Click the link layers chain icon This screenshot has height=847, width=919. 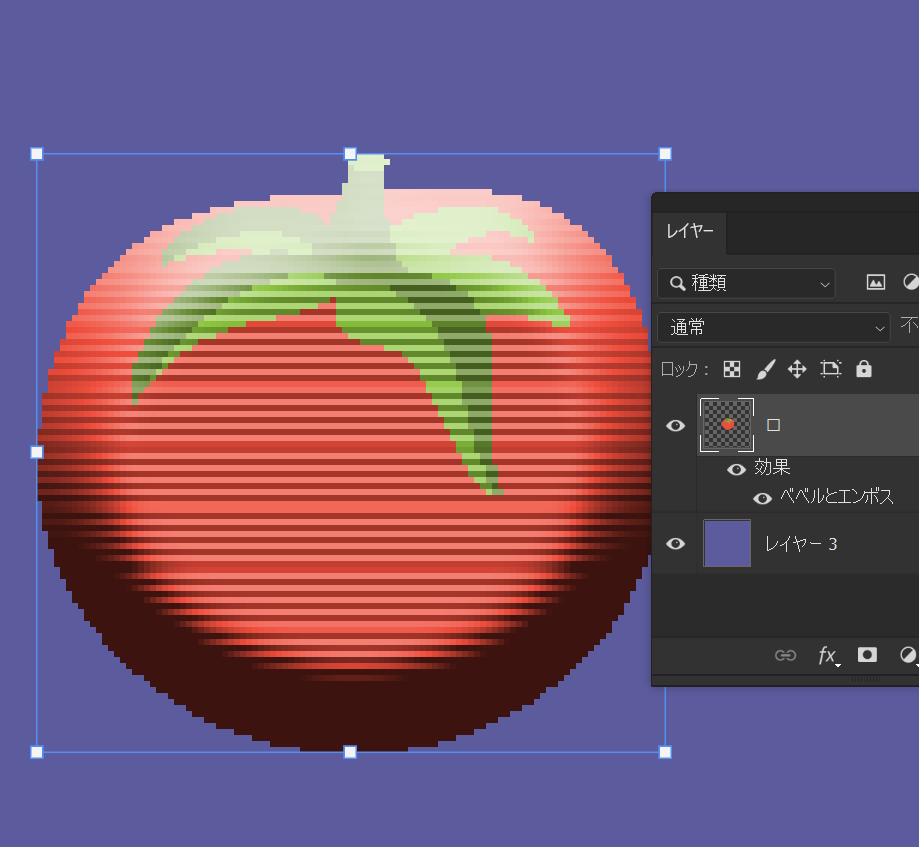point(786,655)
